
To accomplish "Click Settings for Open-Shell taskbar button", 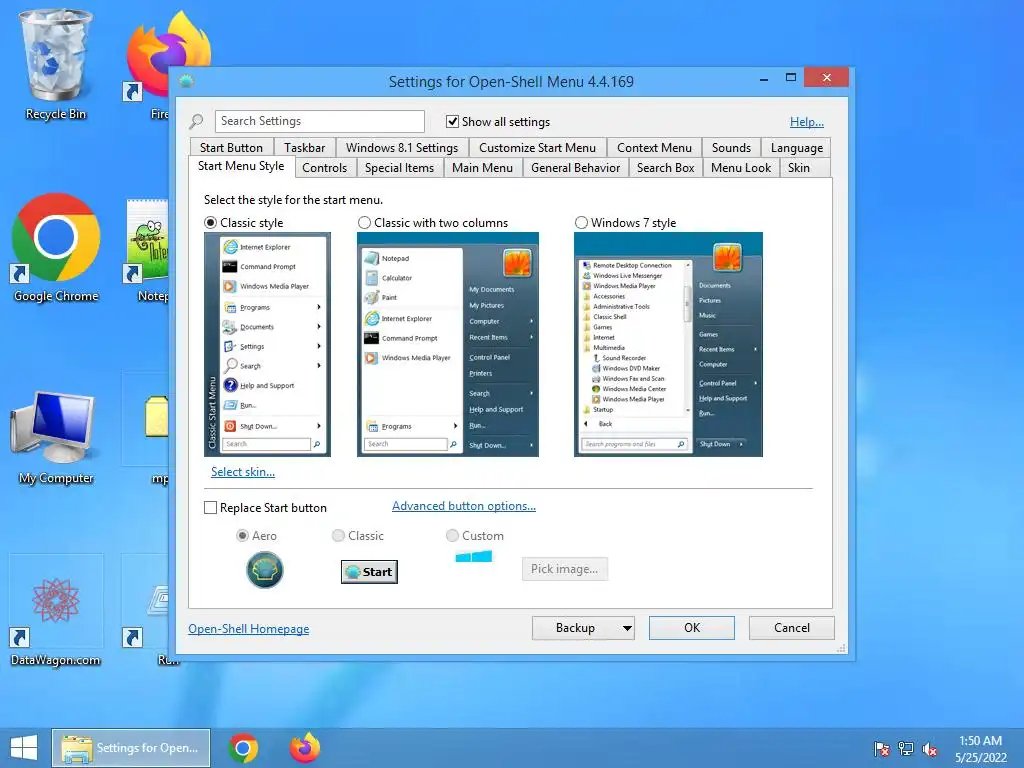I will [x=131, y=748].
